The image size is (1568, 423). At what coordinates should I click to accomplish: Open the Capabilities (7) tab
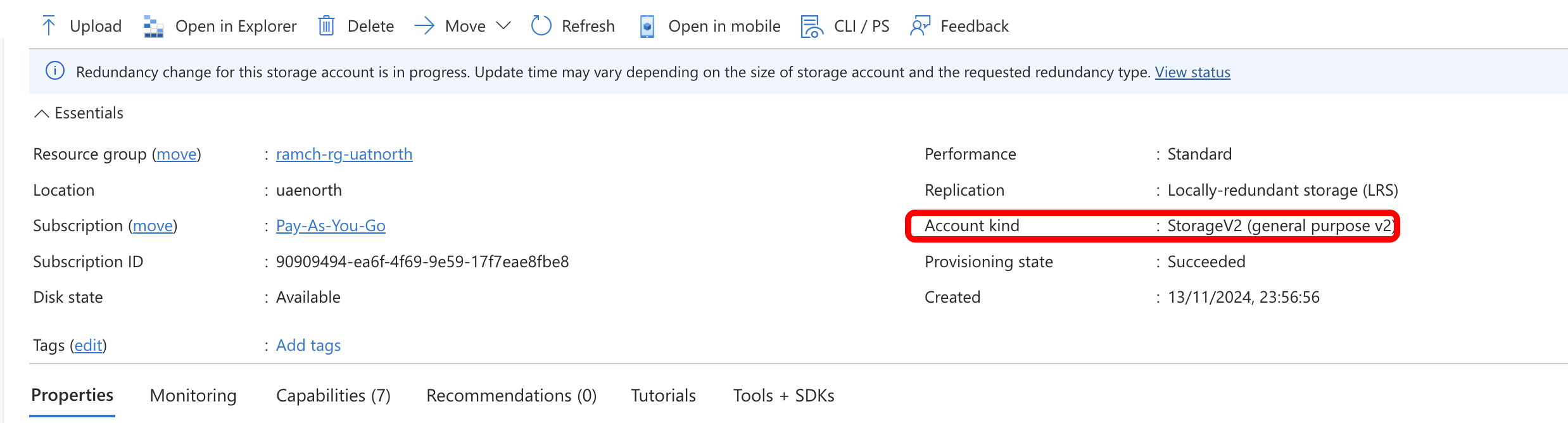coord(333,396)
